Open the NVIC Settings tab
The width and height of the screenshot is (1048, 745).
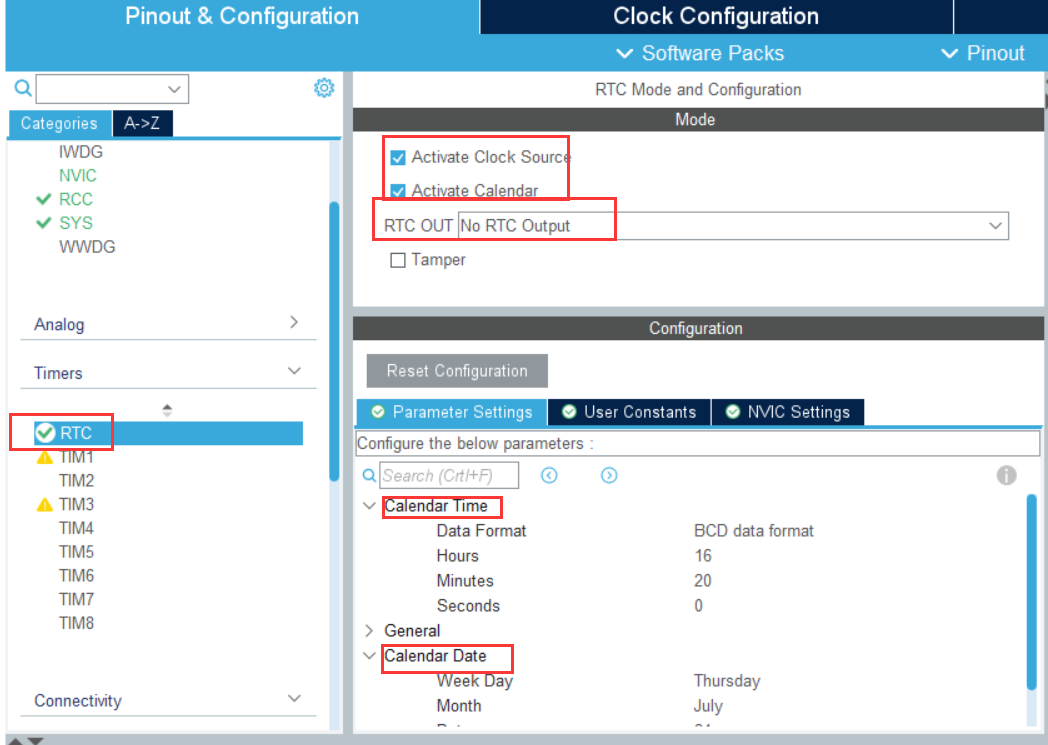787,412
